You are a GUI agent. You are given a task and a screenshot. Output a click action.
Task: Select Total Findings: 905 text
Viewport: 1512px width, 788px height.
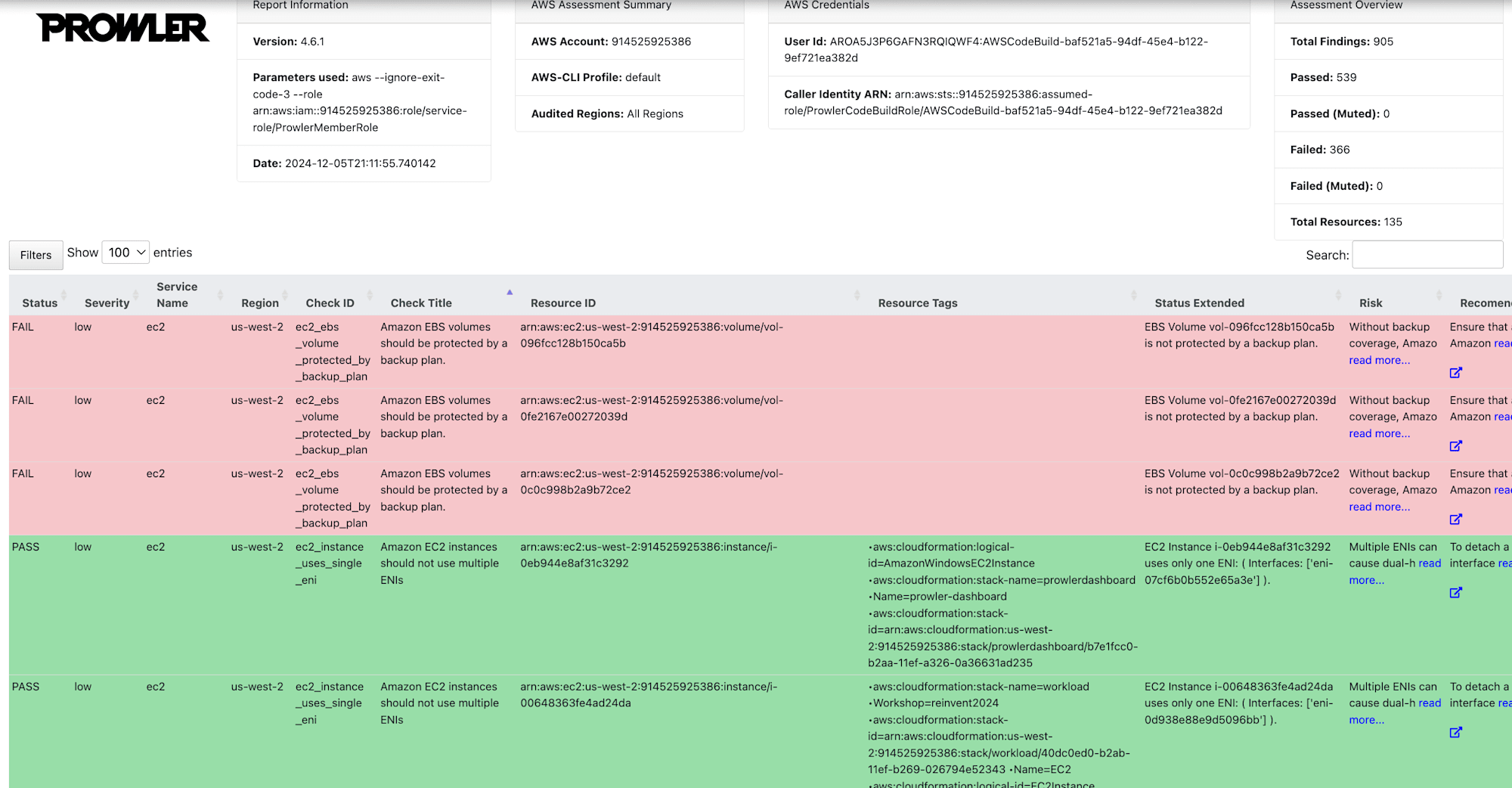pyautogui.click(x=1341, y=42)
